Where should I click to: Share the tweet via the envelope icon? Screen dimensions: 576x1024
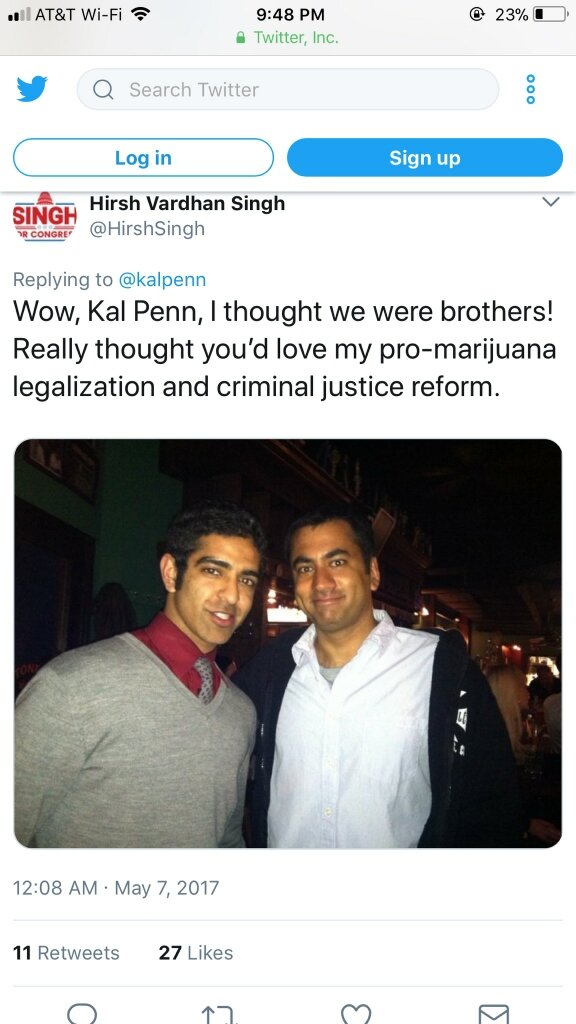494,1014
